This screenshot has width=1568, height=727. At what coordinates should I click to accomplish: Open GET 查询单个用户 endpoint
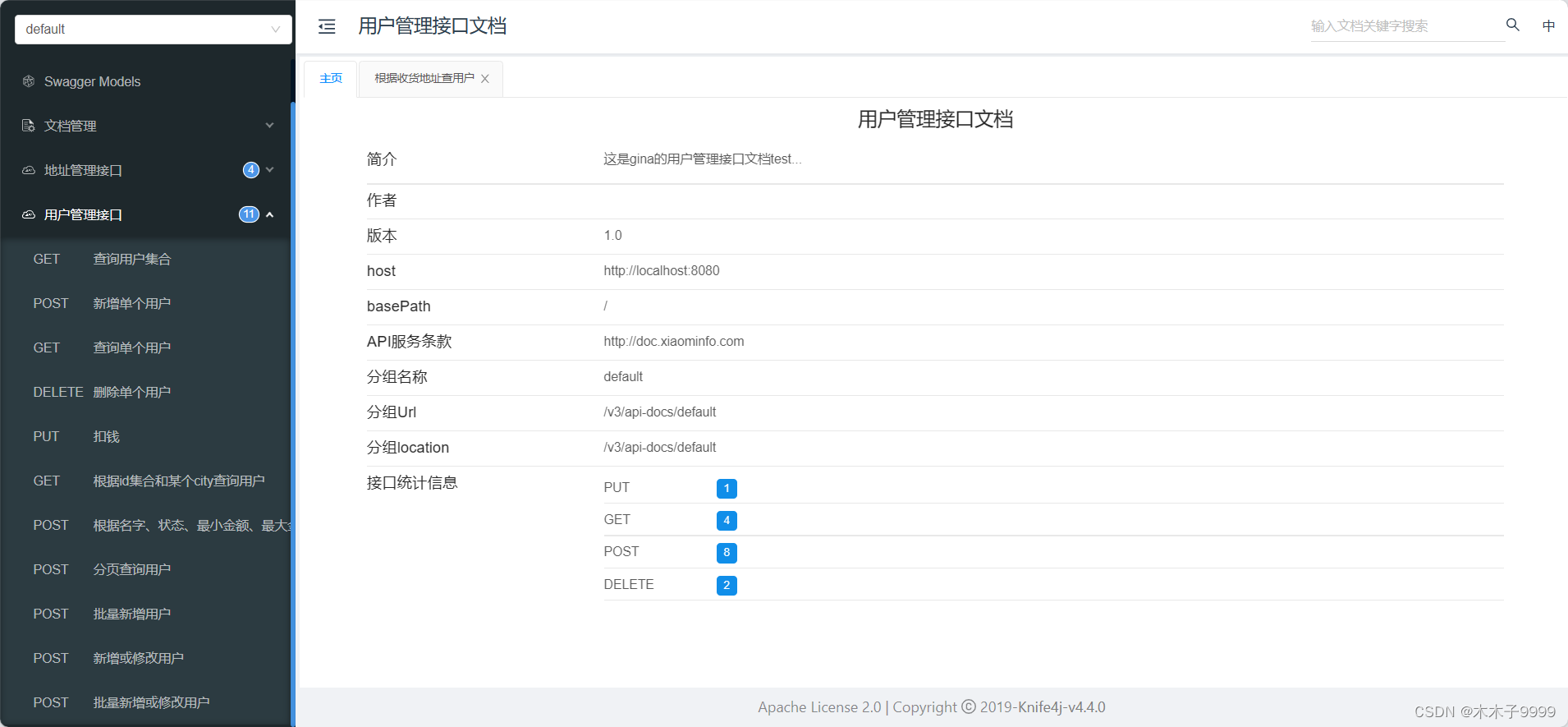[x=146, y=347]
